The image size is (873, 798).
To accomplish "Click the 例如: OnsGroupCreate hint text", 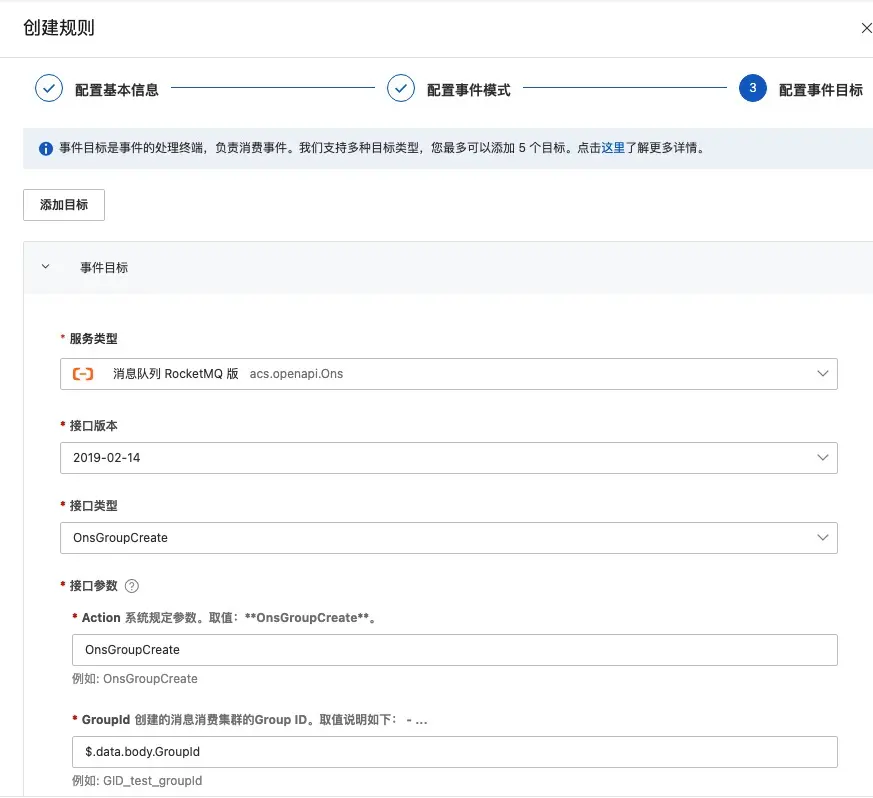I will [x=135, y=679].
